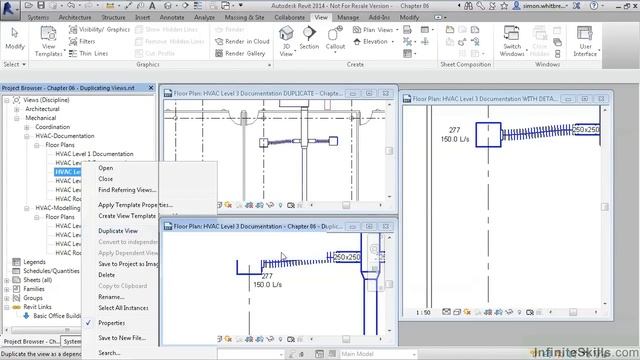Click the 1 : 50 view scale
The width and height of the screenshot is (640, 360).
tap(423, 312)
